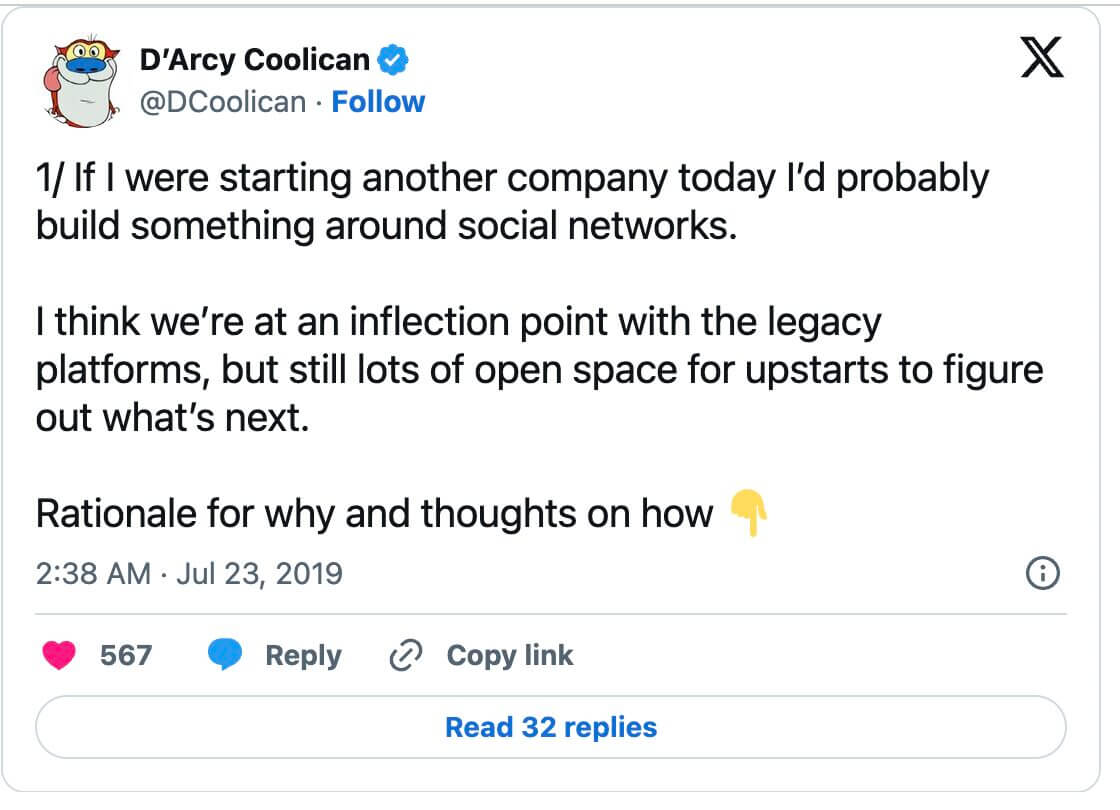Click the 'Rationale for why' sentence

click(x=373, y=514)
